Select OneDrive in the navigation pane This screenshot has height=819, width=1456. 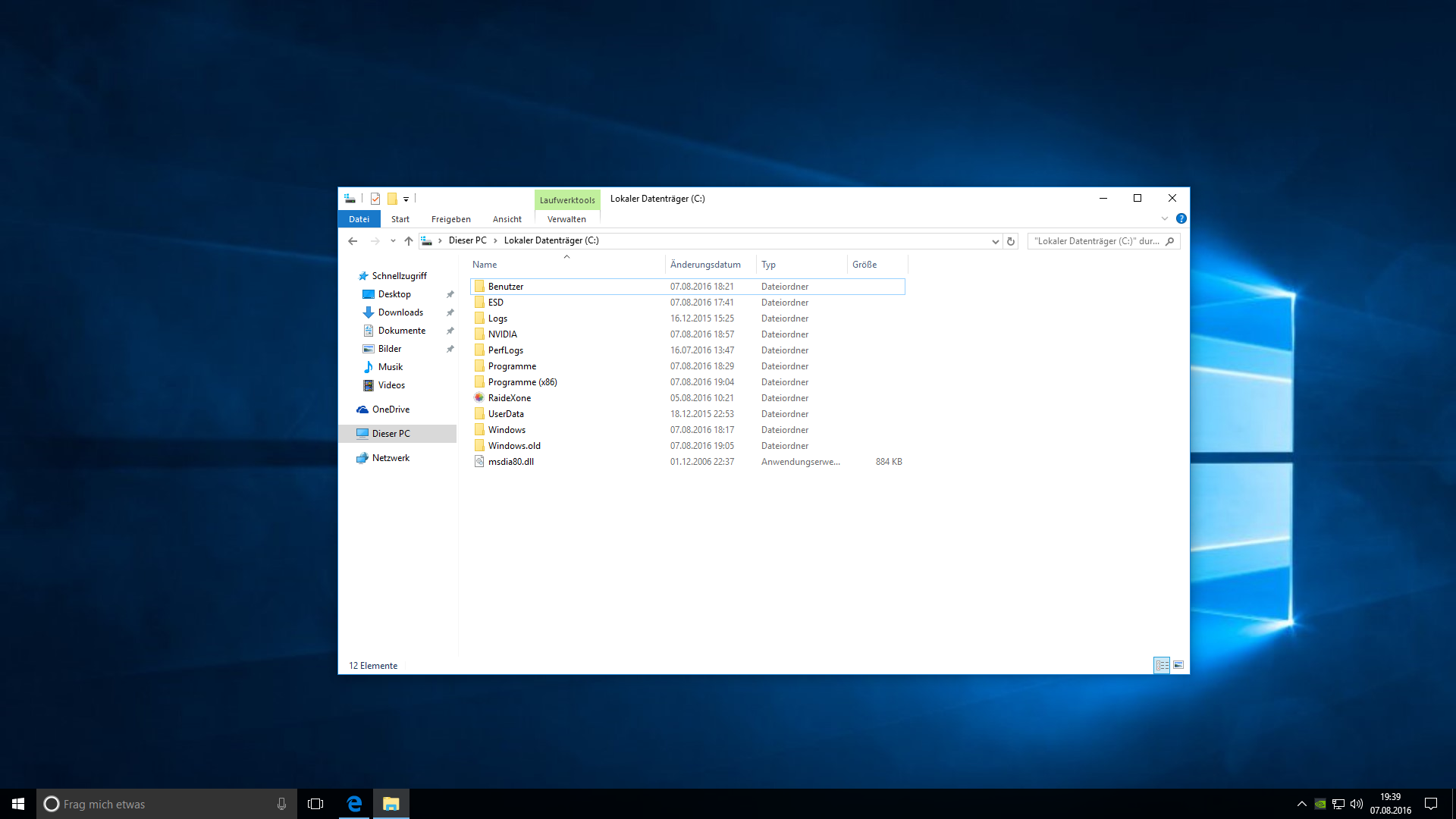(x=391, y=409)
